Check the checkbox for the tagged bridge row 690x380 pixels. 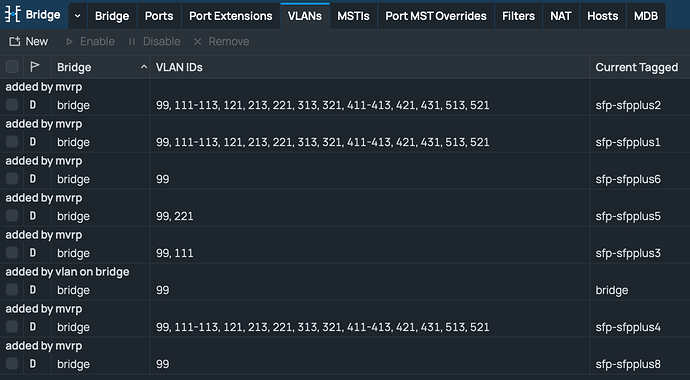click(x=12, y=289)
